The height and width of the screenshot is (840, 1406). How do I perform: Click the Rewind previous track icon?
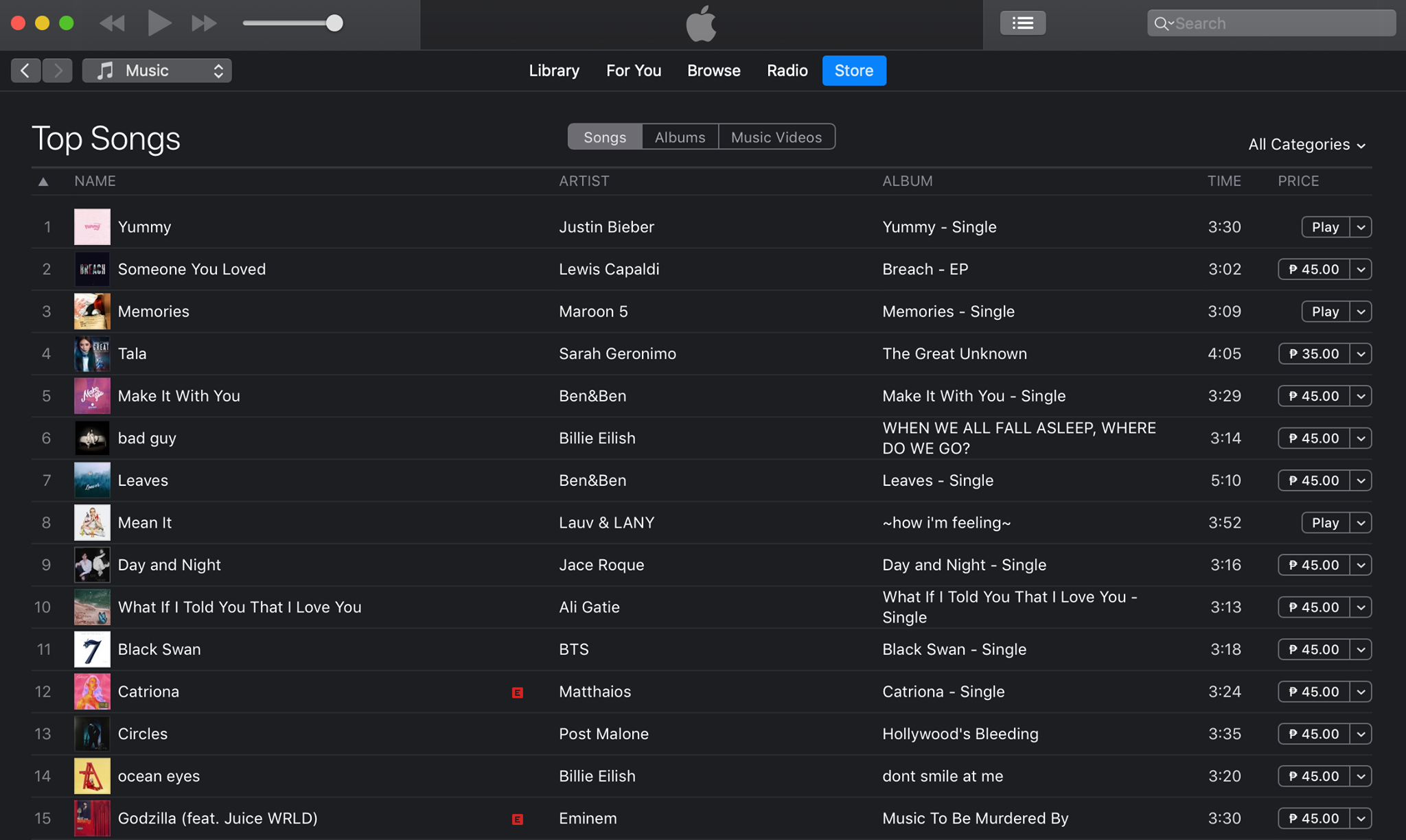coord(112,23)
